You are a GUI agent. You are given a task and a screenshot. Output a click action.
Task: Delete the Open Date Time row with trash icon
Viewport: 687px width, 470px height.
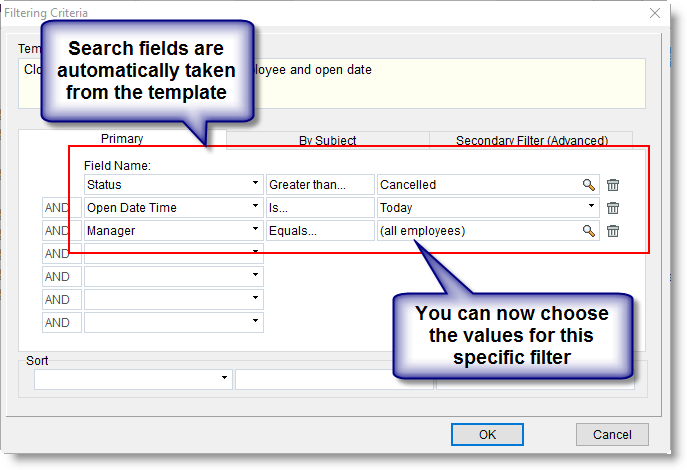613,208
